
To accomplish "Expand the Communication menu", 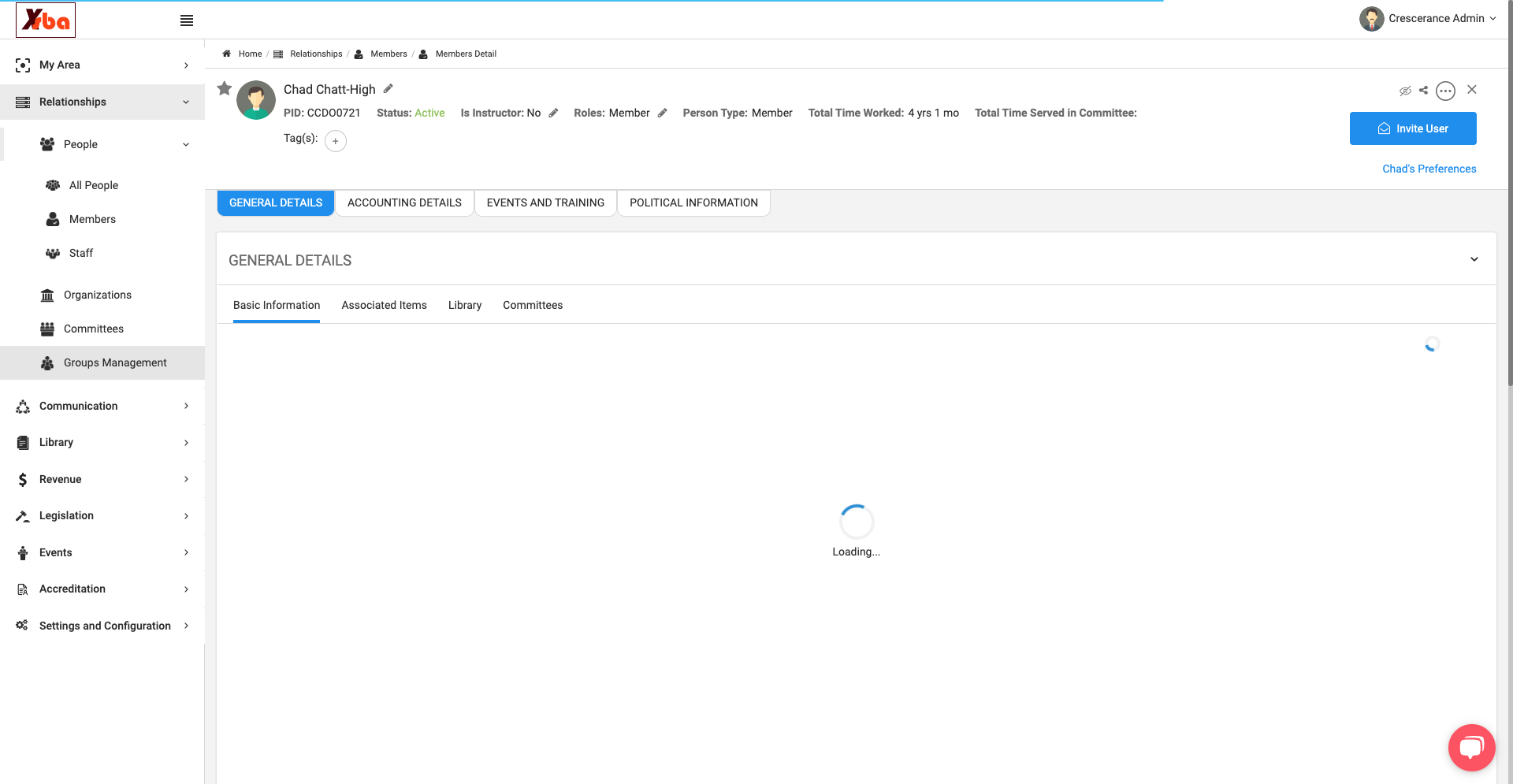I will 102,406.
